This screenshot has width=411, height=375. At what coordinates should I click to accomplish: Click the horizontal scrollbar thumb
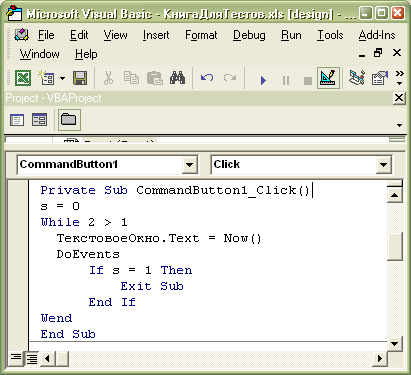[62, 359]
